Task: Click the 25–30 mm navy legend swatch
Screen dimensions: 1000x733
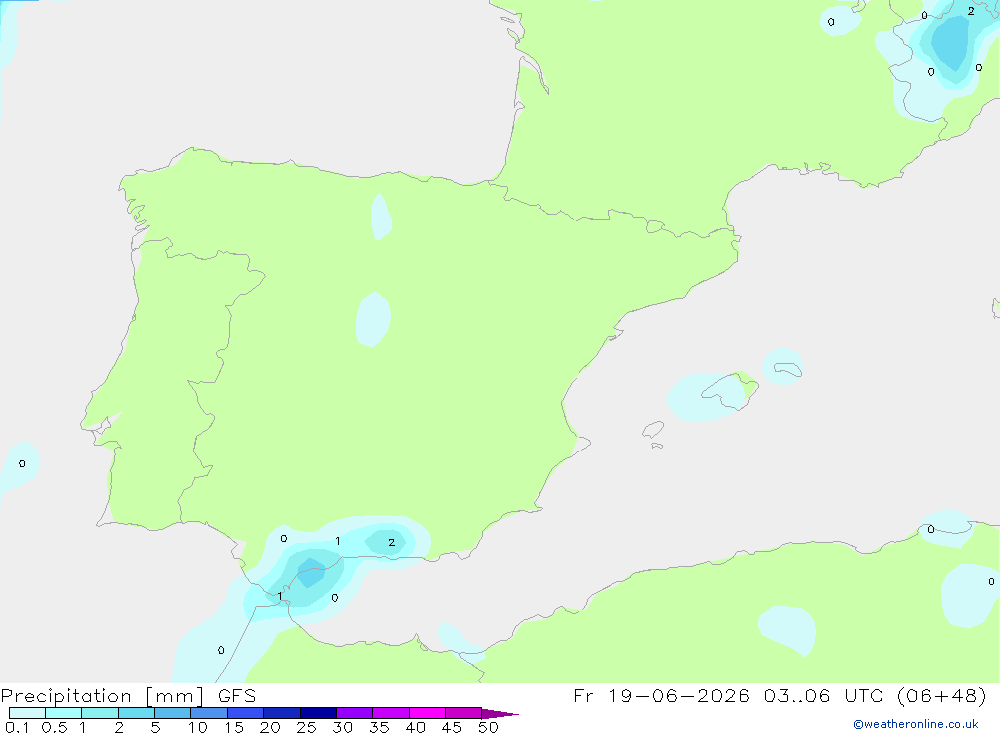Action: (318, 713)
